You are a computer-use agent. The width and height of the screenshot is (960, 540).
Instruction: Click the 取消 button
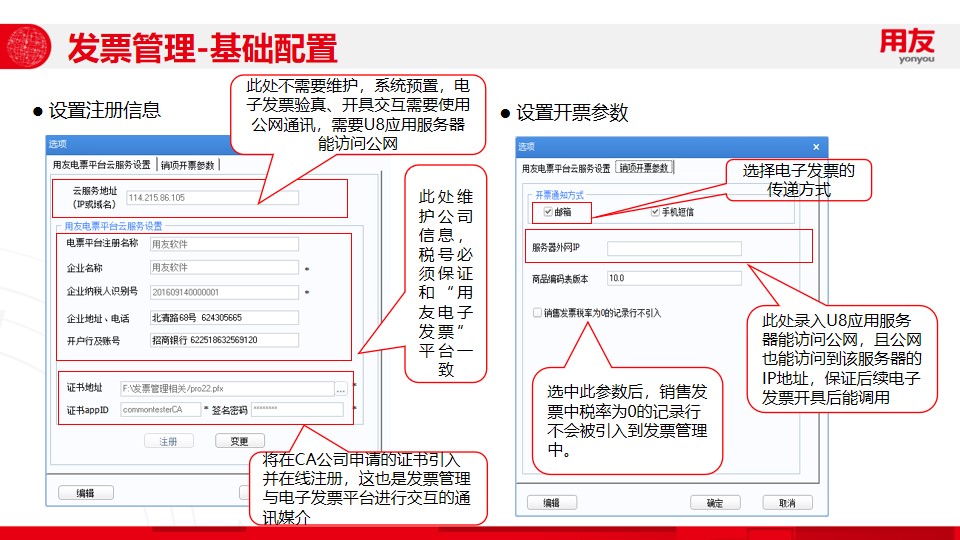point(786,503)
